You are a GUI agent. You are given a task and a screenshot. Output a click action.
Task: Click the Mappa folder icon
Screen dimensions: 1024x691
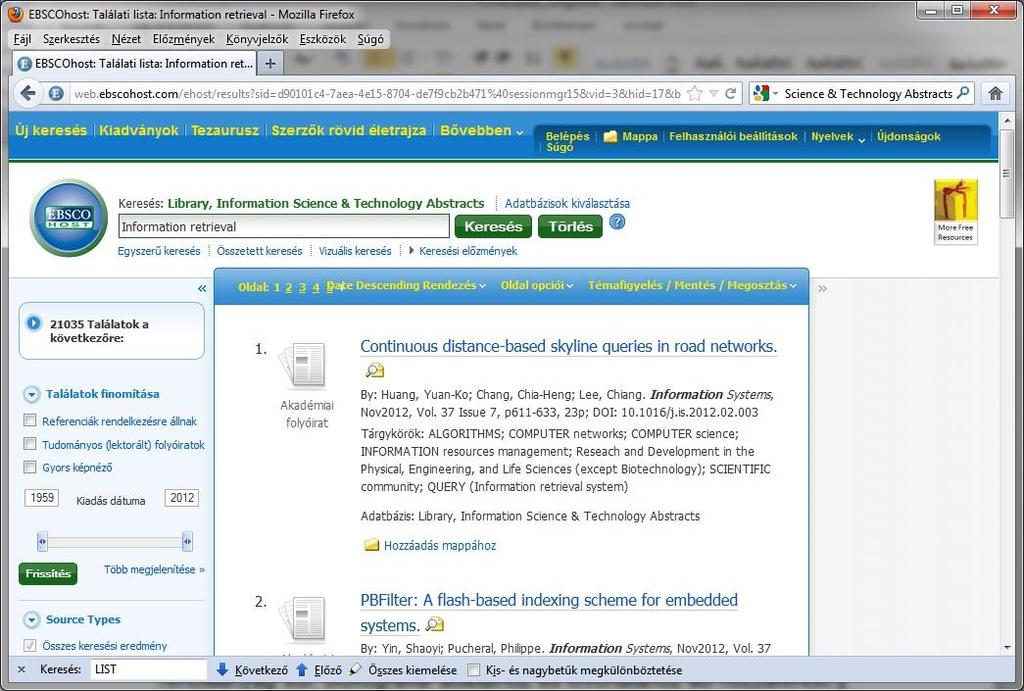click(610, 136)
